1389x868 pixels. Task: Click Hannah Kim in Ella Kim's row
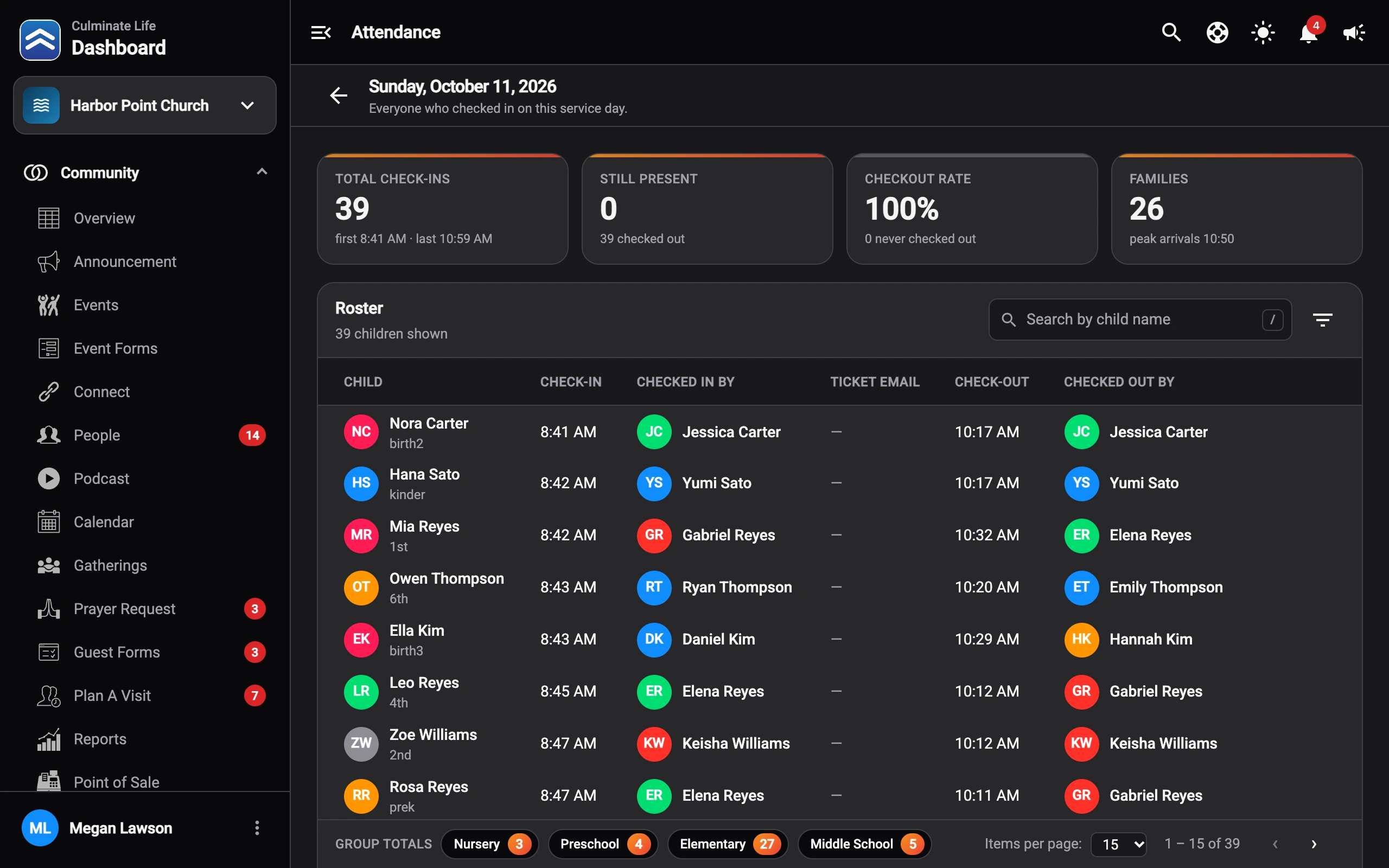pyautogui.click(x=1151, y=639)
